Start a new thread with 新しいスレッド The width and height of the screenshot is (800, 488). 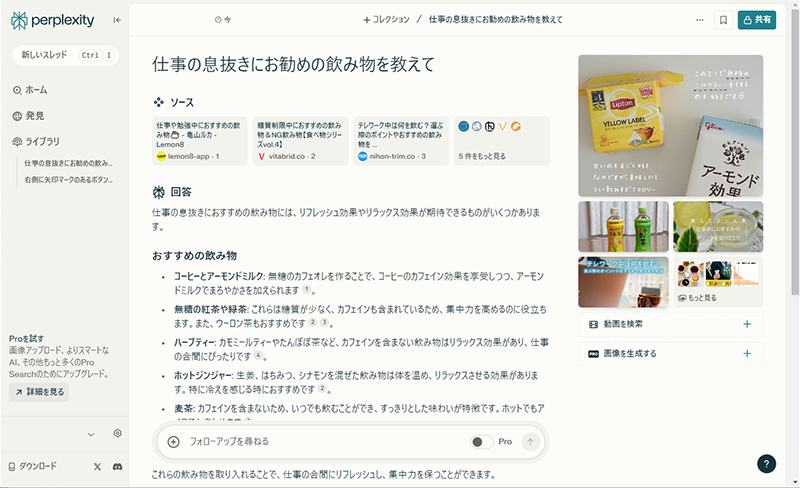[65, 55]
